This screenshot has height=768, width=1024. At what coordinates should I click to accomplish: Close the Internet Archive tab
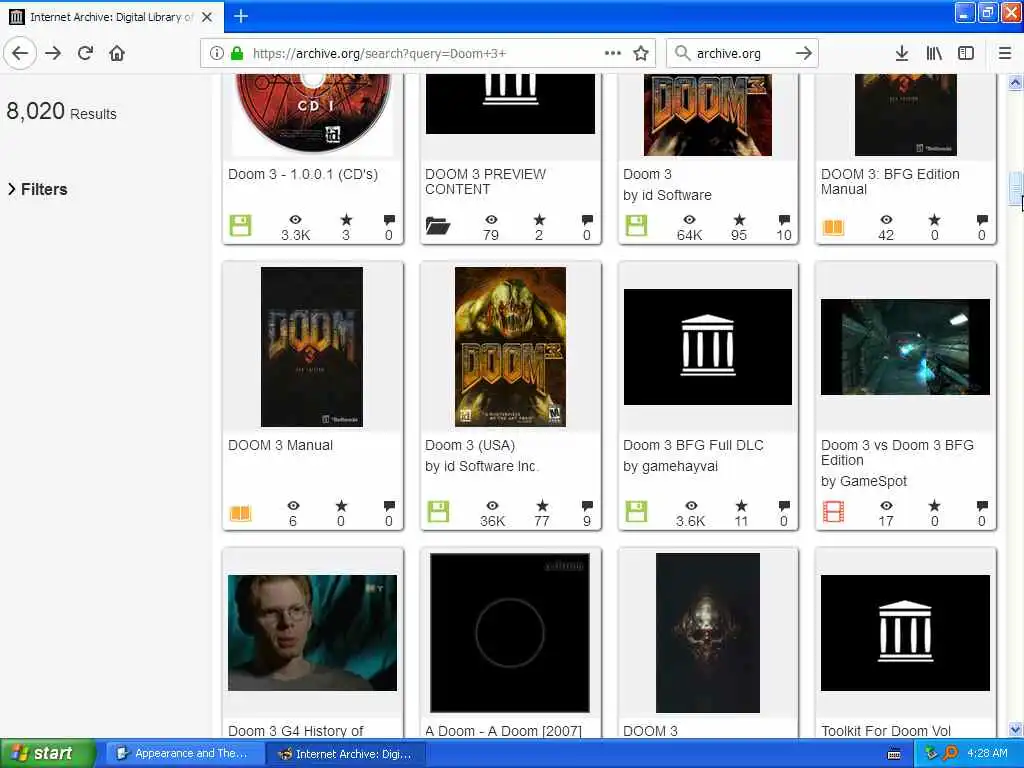(x=207, y=17)
